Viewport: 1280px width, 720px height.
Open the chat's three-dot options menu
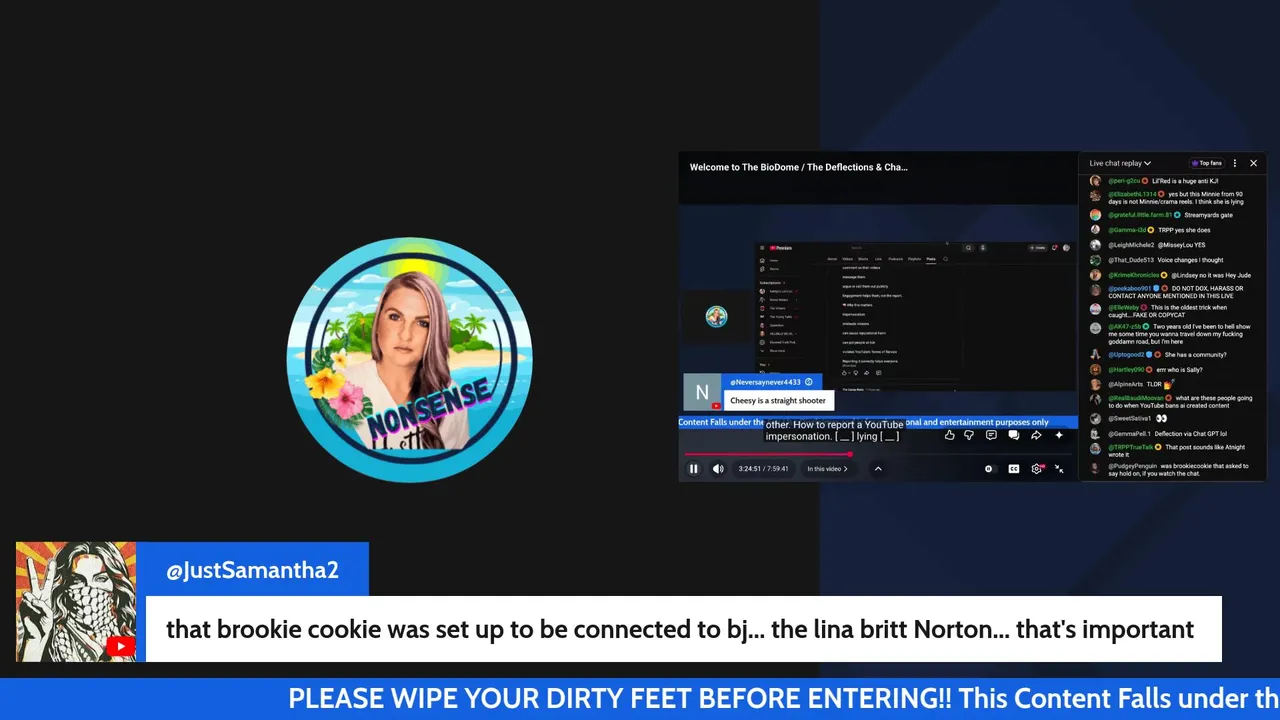point(1235,163)
